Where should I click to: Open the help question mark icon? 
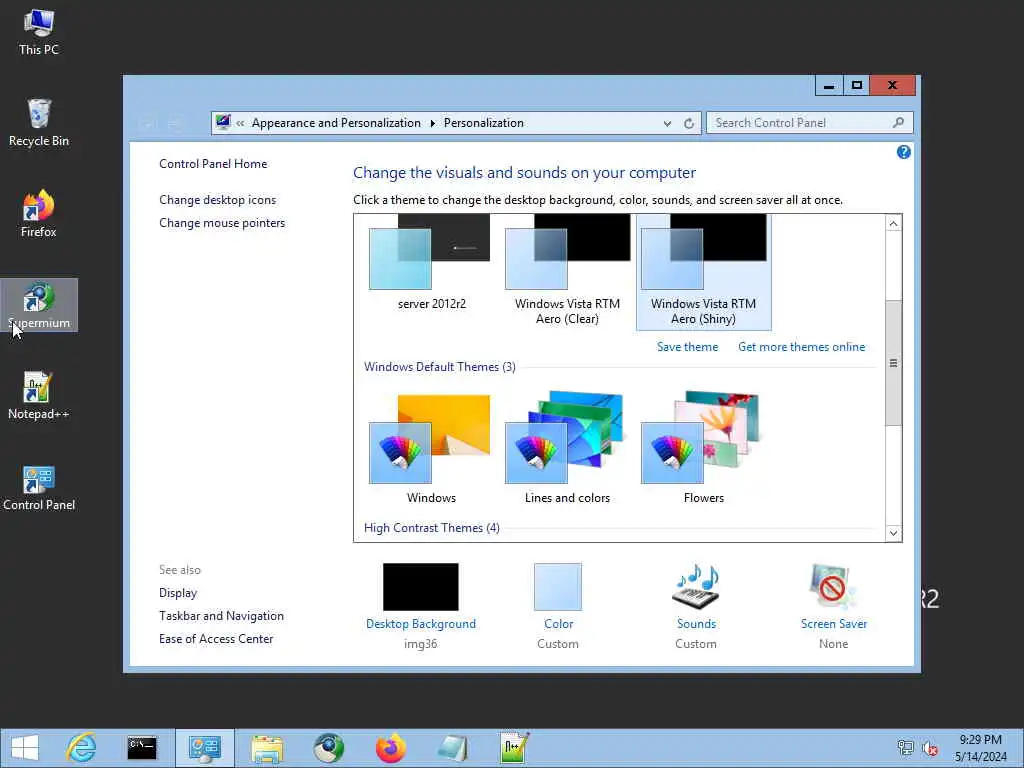(x=903, y=152)
